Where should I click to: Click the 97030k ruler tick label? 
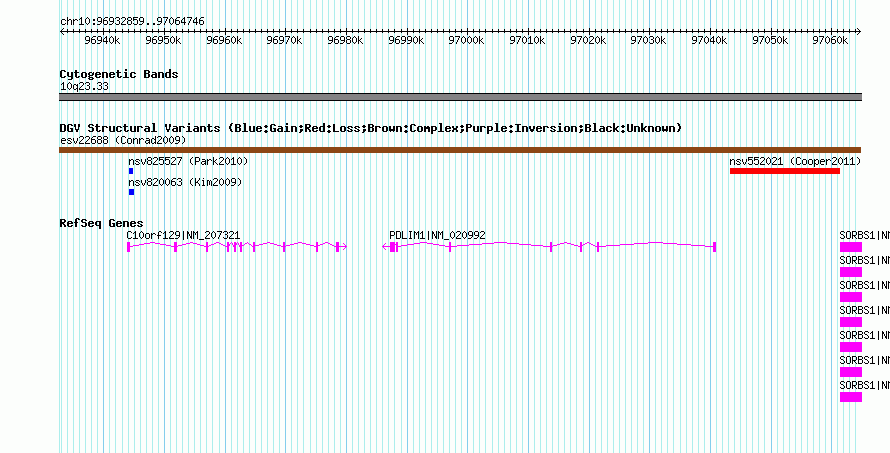click(x=649, y=41)
